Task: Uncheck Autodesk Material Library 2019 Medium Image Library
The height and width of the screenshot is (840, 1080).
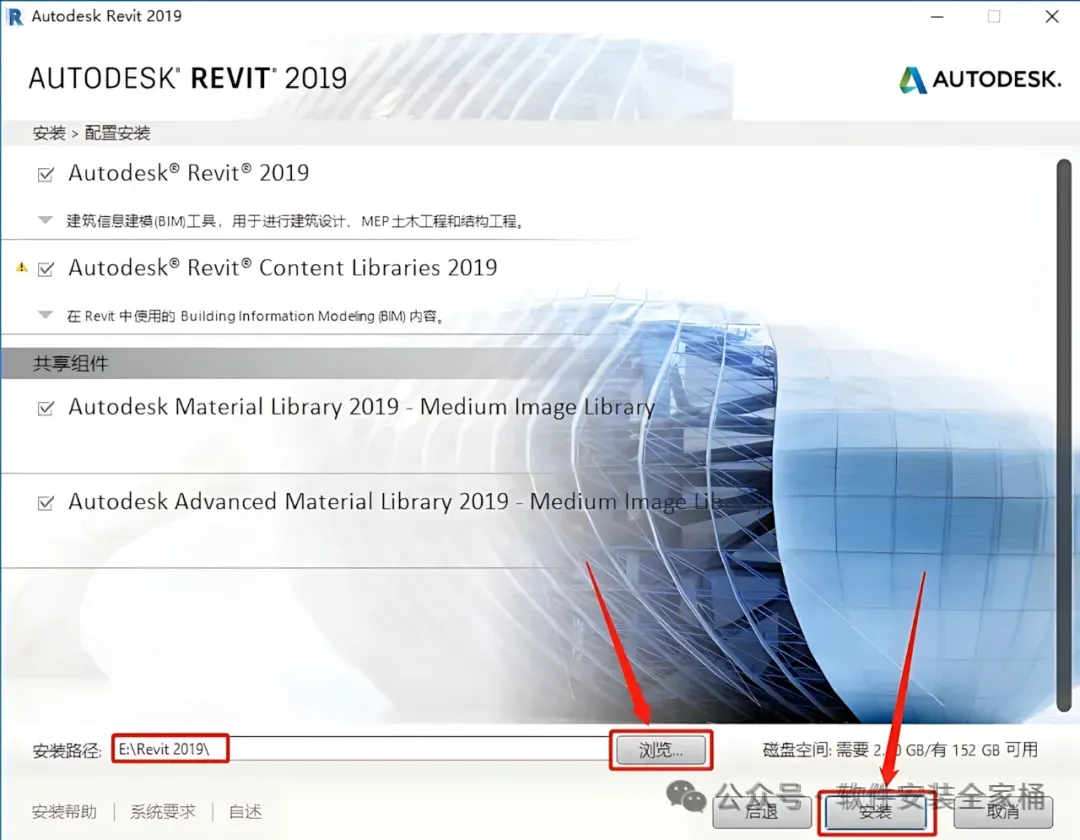Action: pos(45,408)
